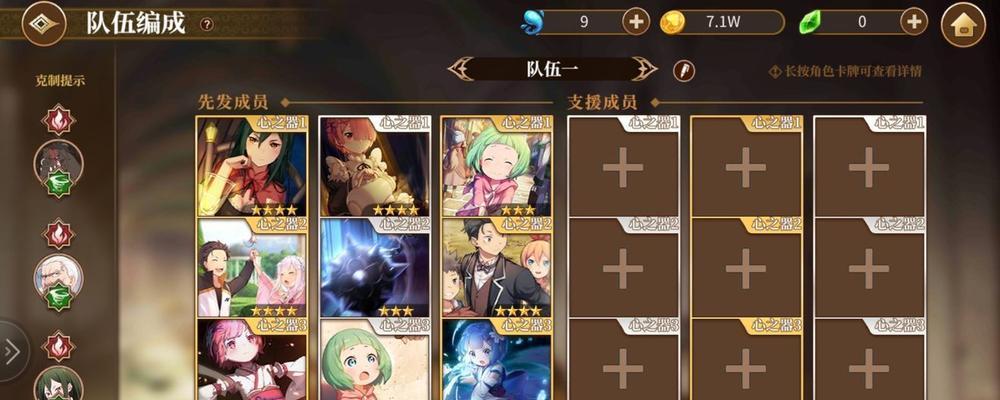Add green gems with the plus button
The image size is (1000, 400).
point(914,22)
